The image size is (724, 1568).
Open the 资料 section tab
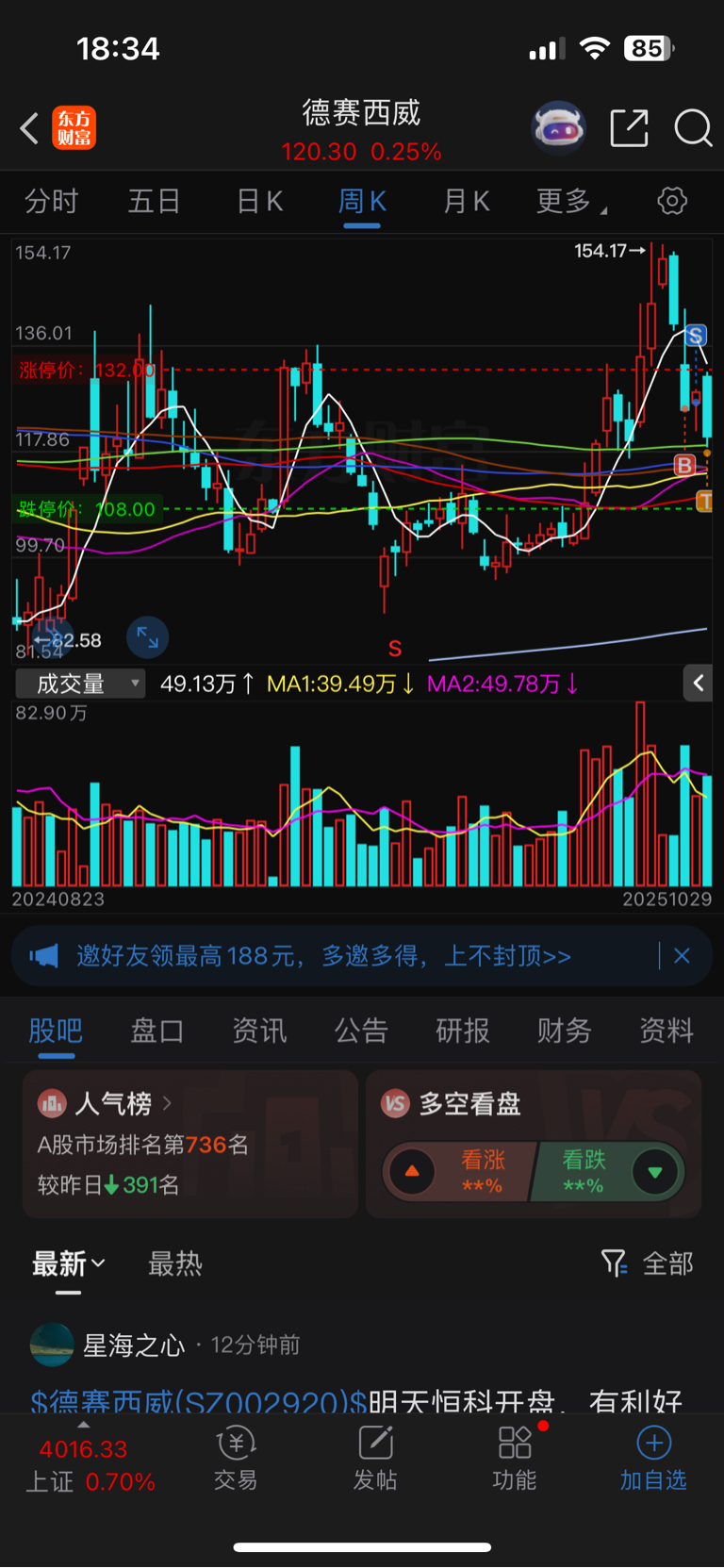(666, 1031)
